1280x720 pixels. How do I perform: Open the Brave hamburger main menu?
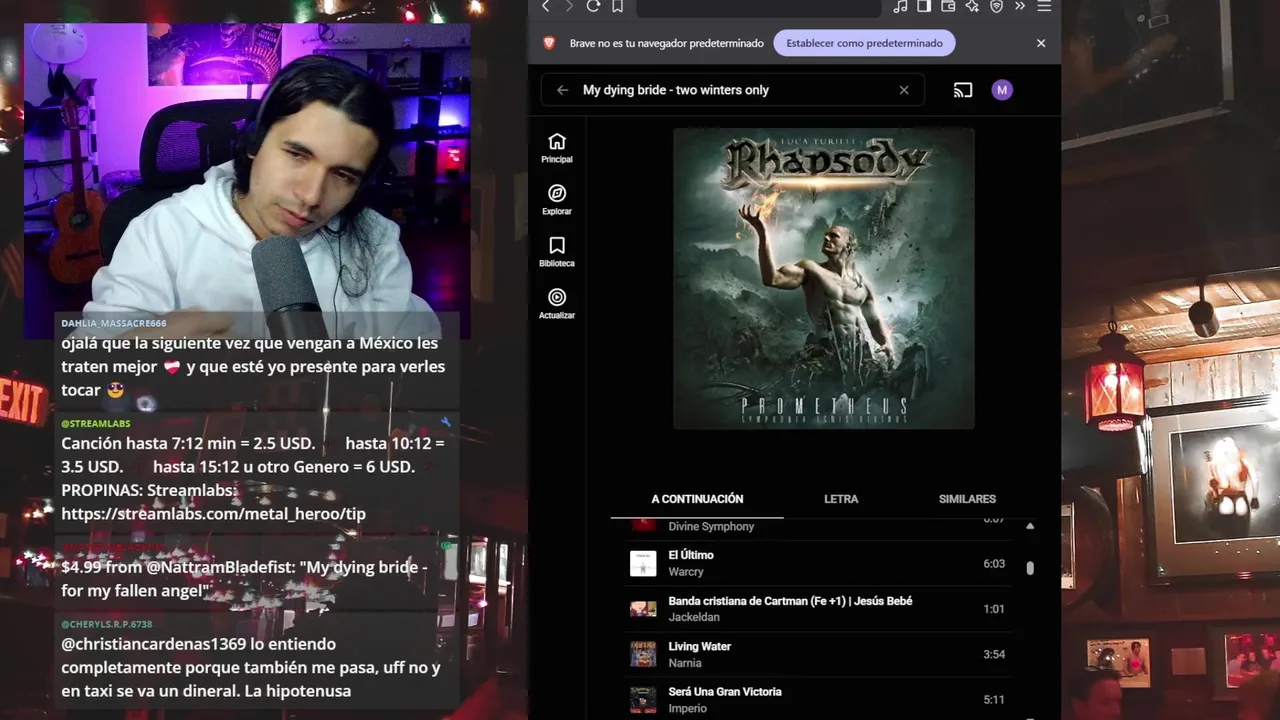(x=1044, y=6)
